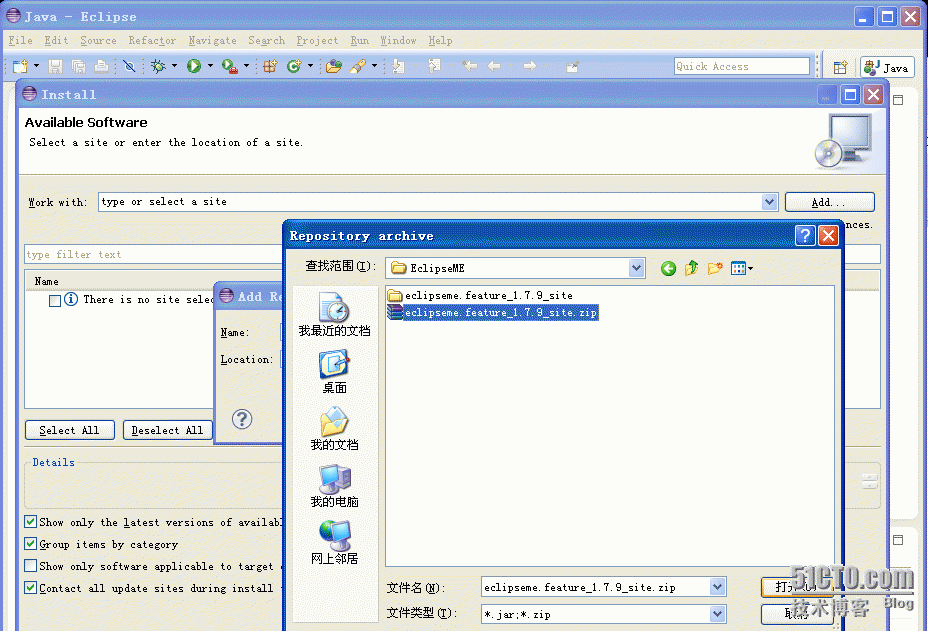
Task: Click the up-one-level folder icon
Action: point(691,269)
